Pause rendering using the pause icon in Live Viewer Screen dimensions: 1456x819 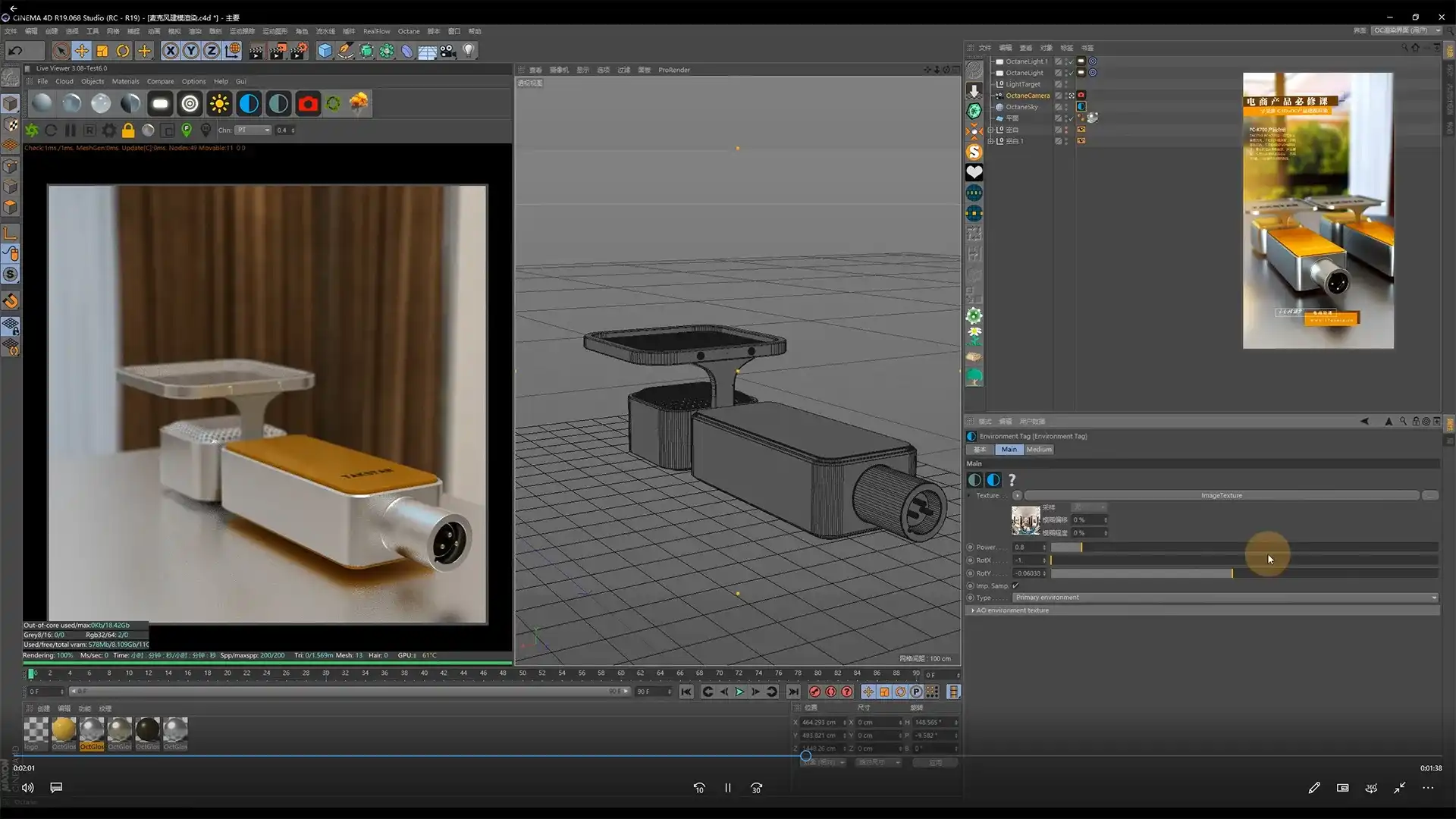(69, 130)
